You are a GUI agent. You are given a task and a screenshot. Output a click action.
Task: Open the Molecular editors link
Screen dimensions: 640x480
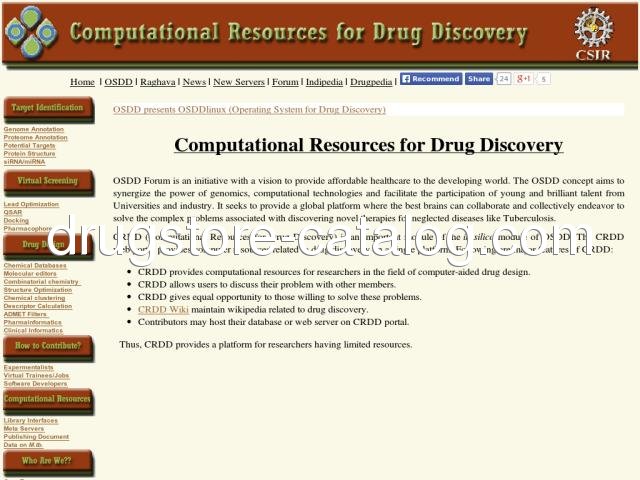pos(30,273)
